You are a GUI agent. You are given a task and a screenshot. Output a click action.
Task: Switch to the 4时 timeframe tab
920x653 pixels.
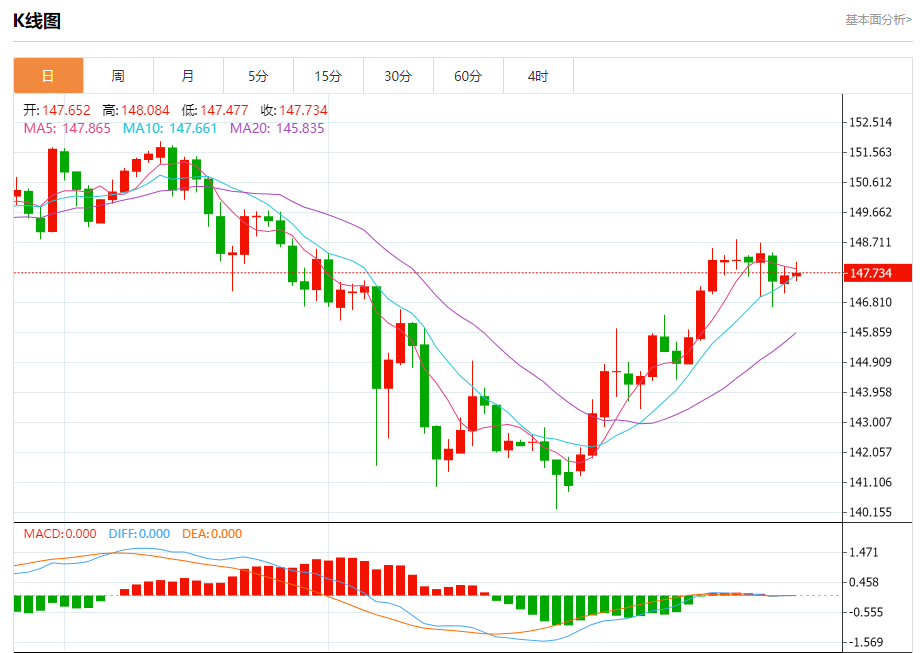coord(538,76)
